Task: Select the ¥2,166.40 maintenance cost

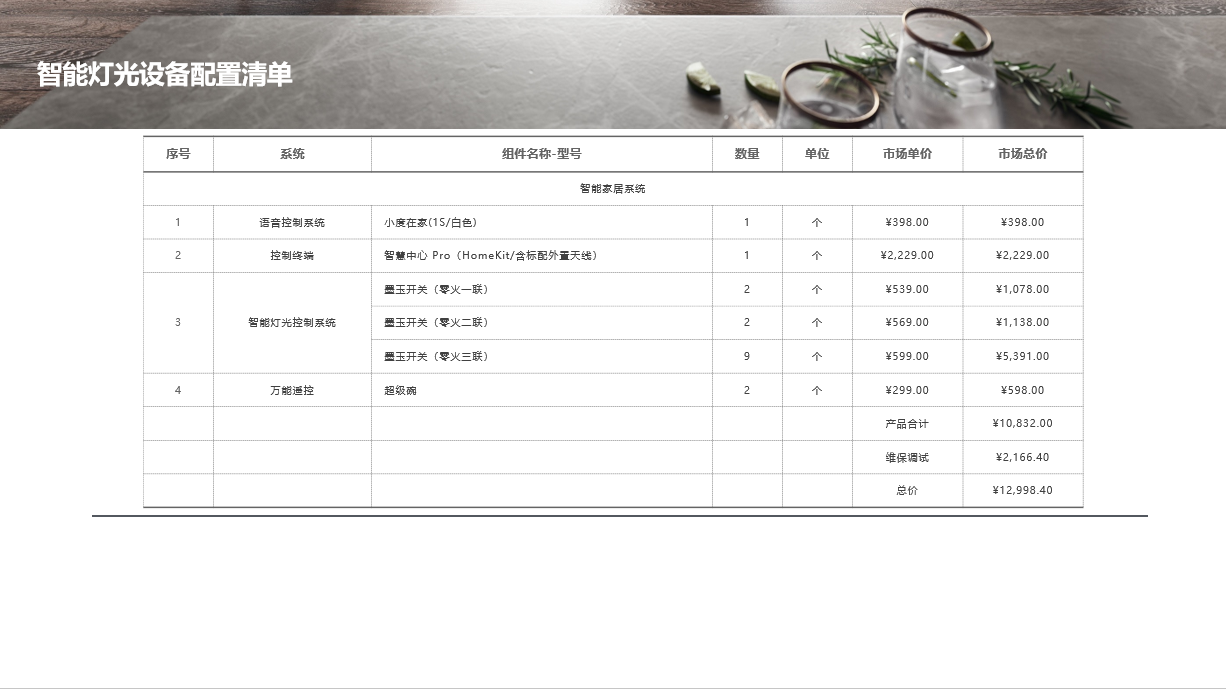Action: click(x=1022, y=458)
